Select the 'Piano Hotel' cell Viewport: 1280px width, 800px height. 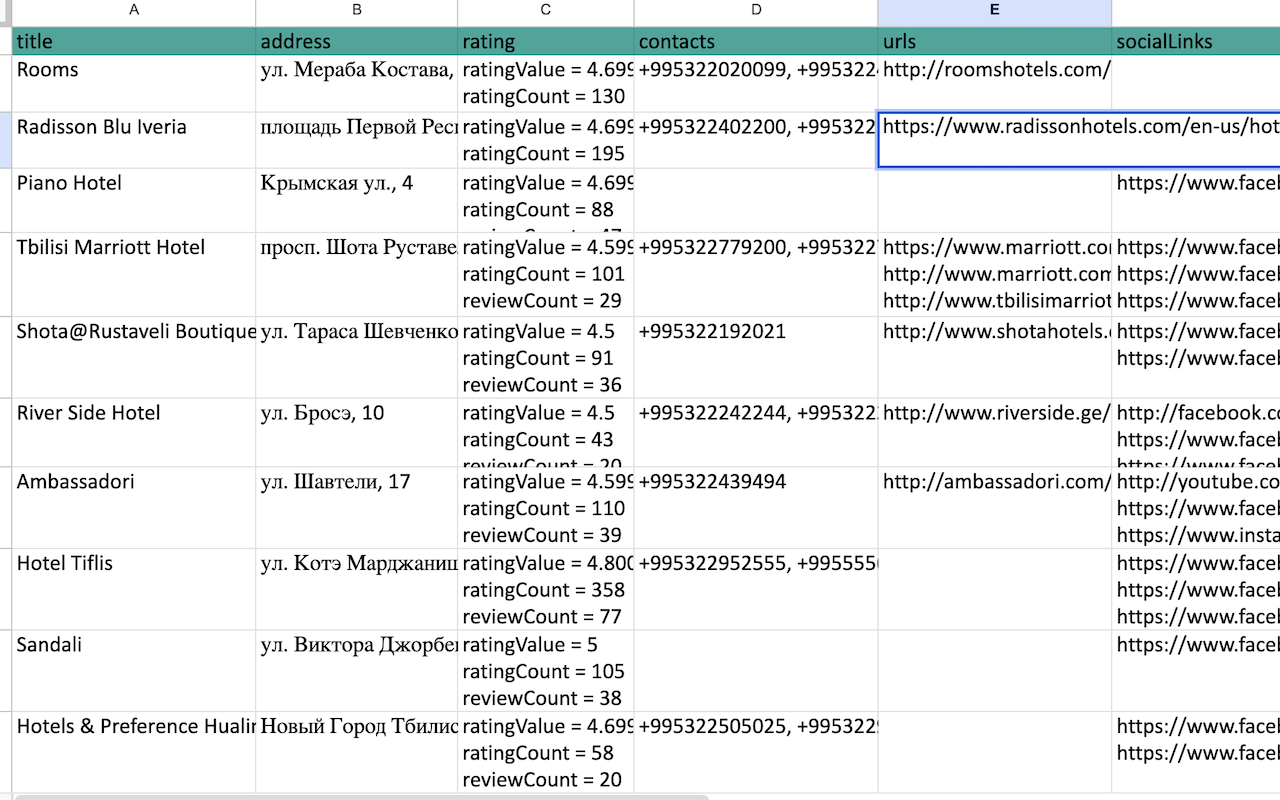tap(134, 200)
